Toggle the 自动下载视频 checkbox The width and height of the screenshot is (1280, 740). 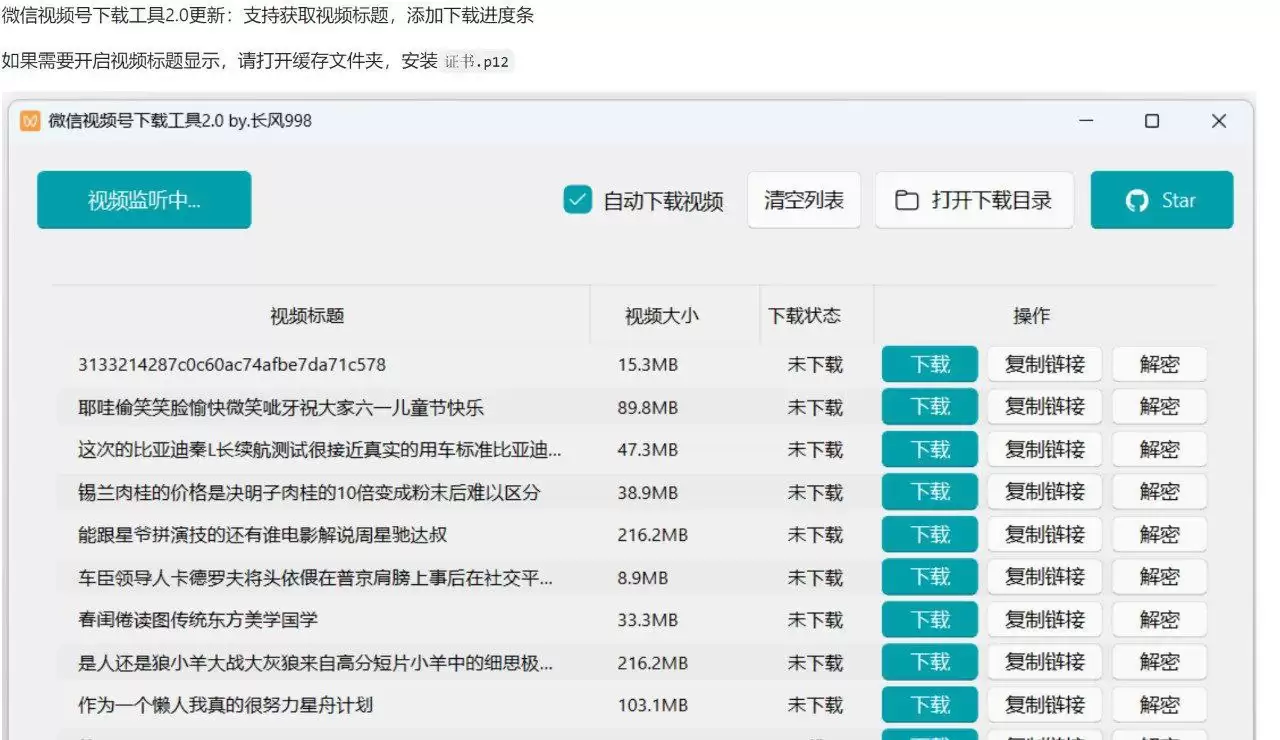pyautogui.click(x=577, y=199)
